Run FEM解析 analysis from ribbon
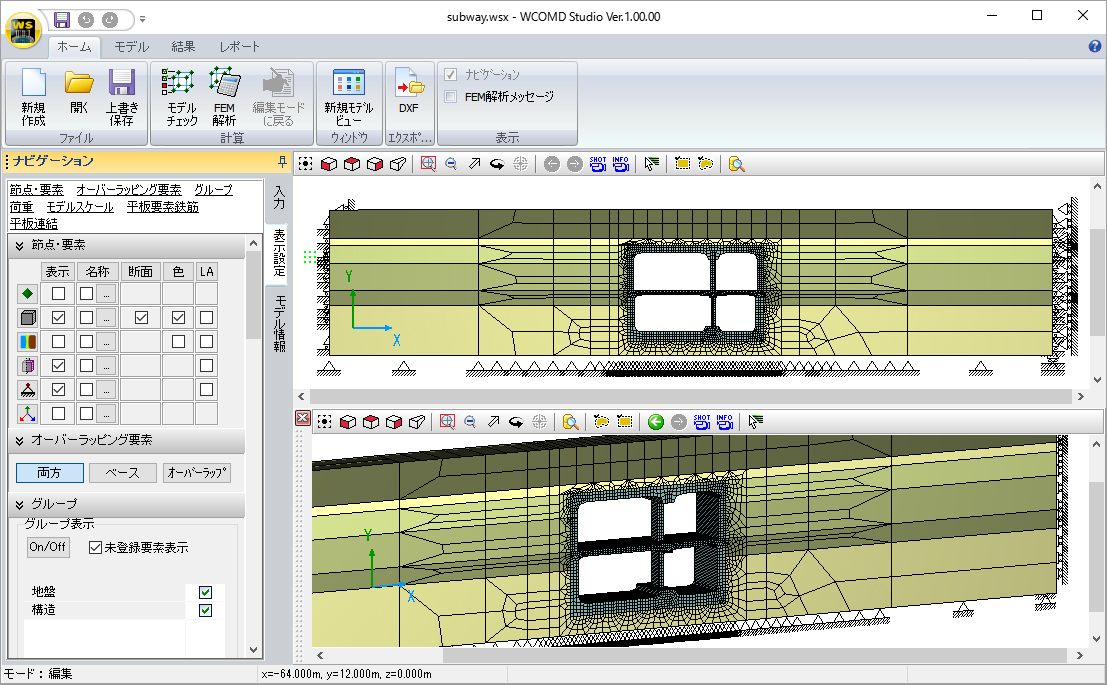The height and width of the screenshot is (685, 1107). pyautogui.click(x=224, y=97)
